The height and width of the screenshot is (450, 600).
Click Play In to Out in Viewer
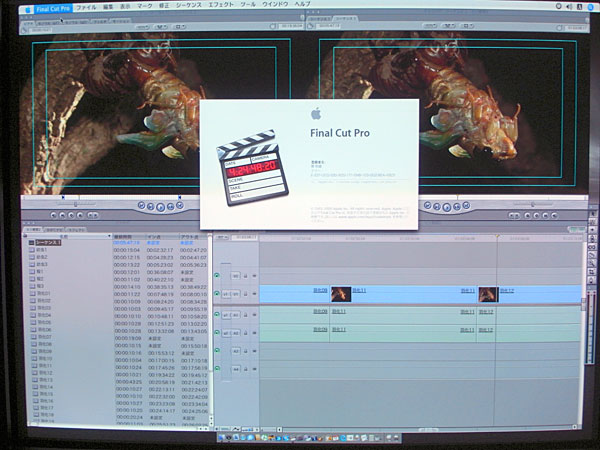pyautogui.click(x=151, y=207)
